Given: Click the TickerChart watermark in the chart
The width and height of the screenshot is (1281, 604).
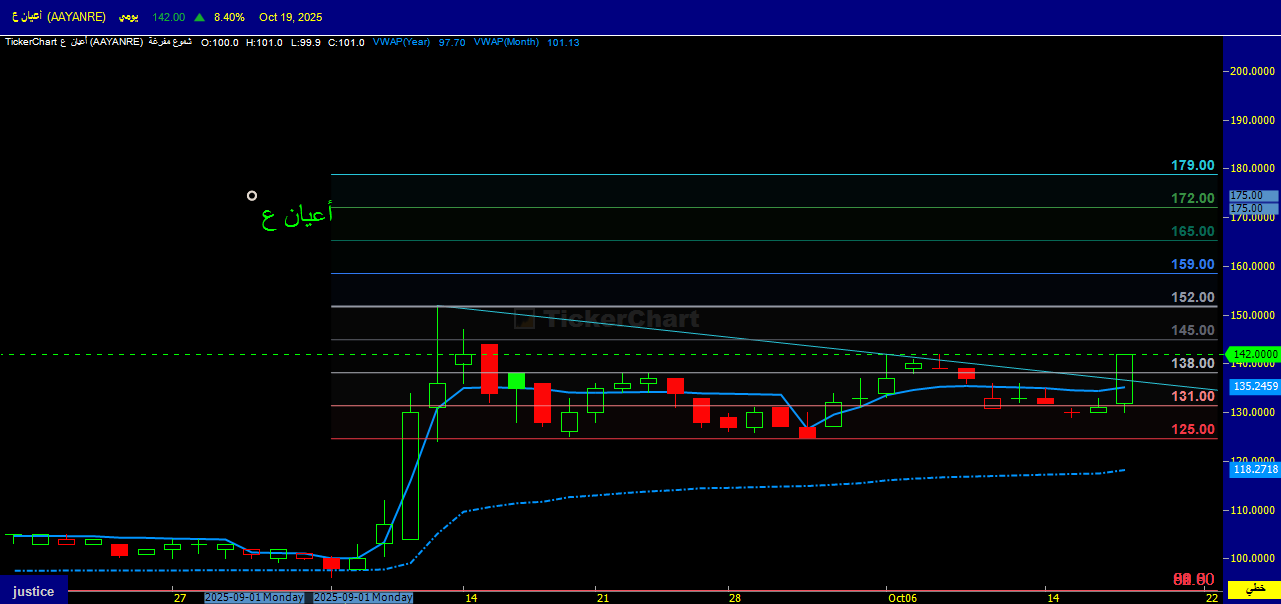Looking at the screenshot, I should [x=607, y=319].
